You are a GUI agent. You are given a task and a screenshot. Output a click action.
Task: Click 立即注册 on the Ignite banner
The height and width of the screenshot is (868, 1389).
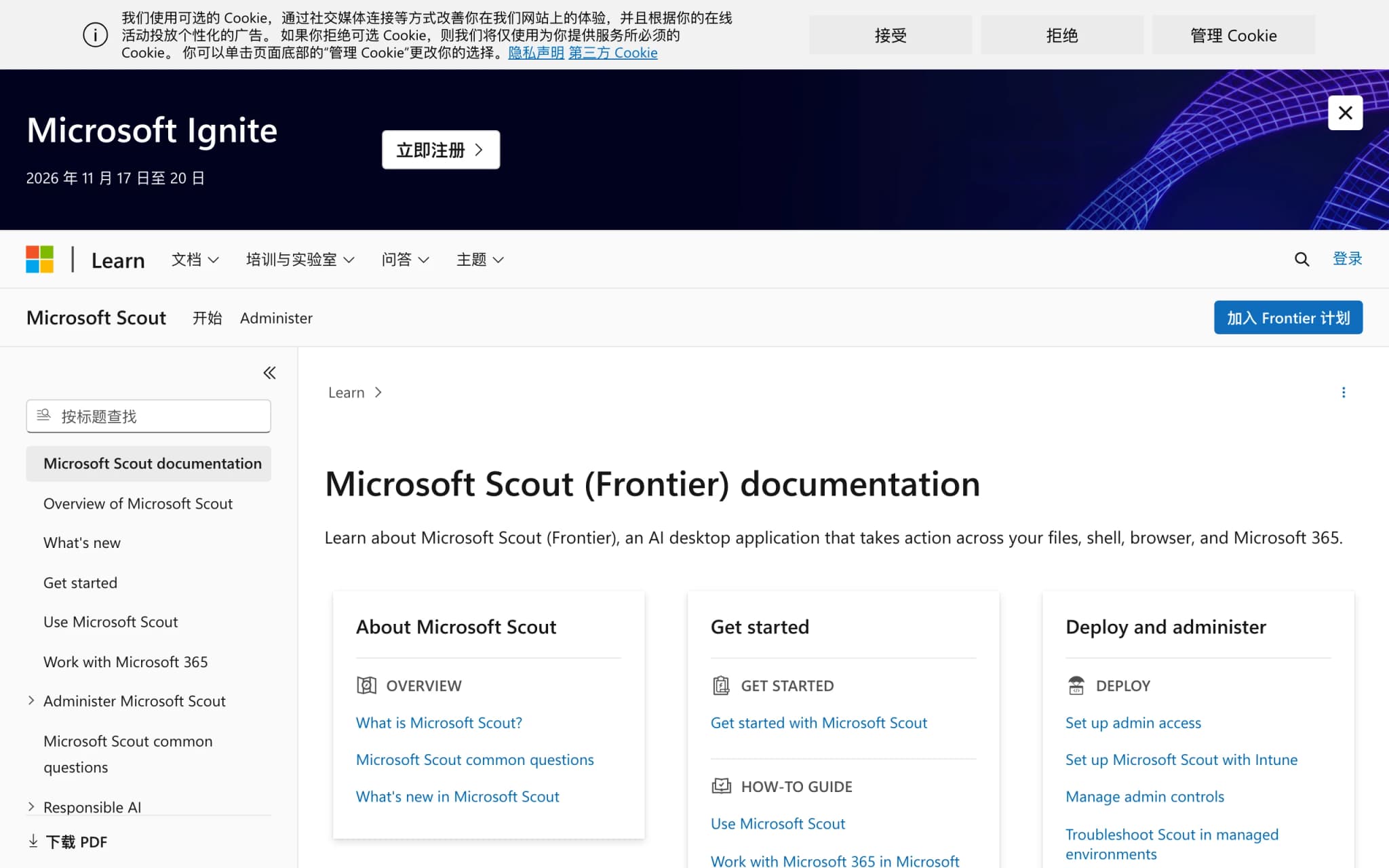(x=441, y=150)
